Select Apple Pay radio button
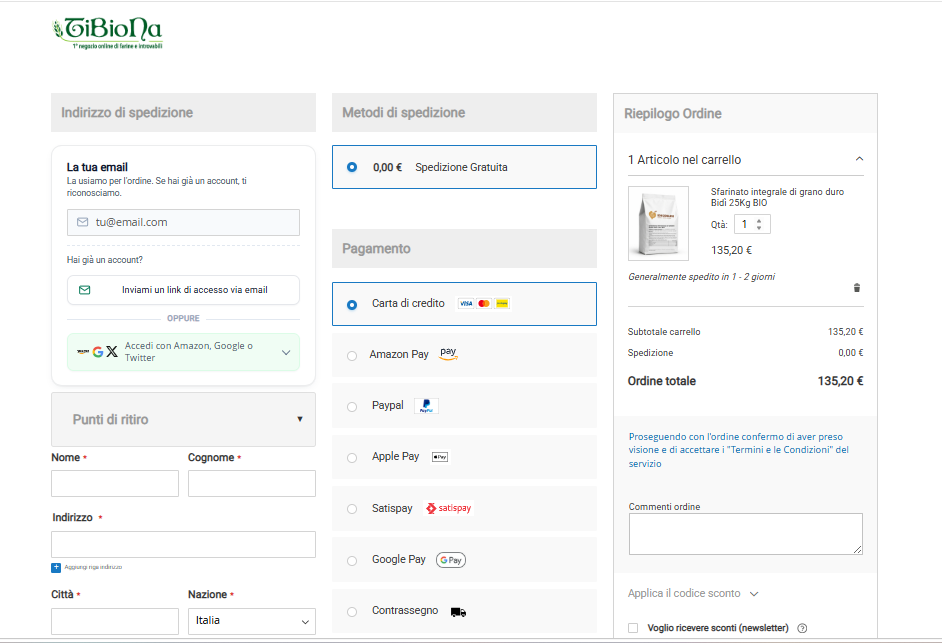 (x=352, y=458)
